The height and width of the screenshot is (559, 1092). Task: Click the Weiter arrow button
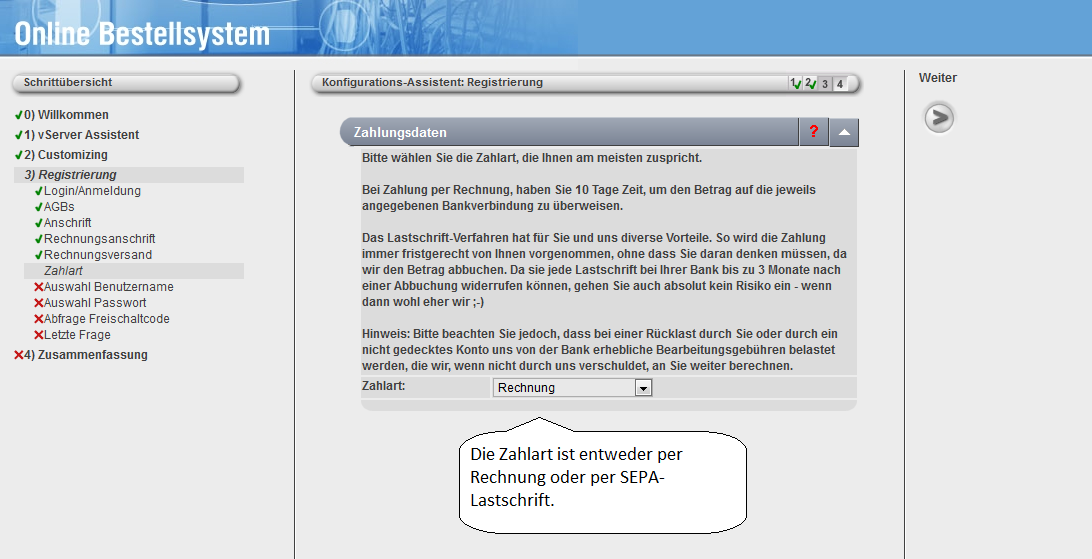tap(938, 118)
